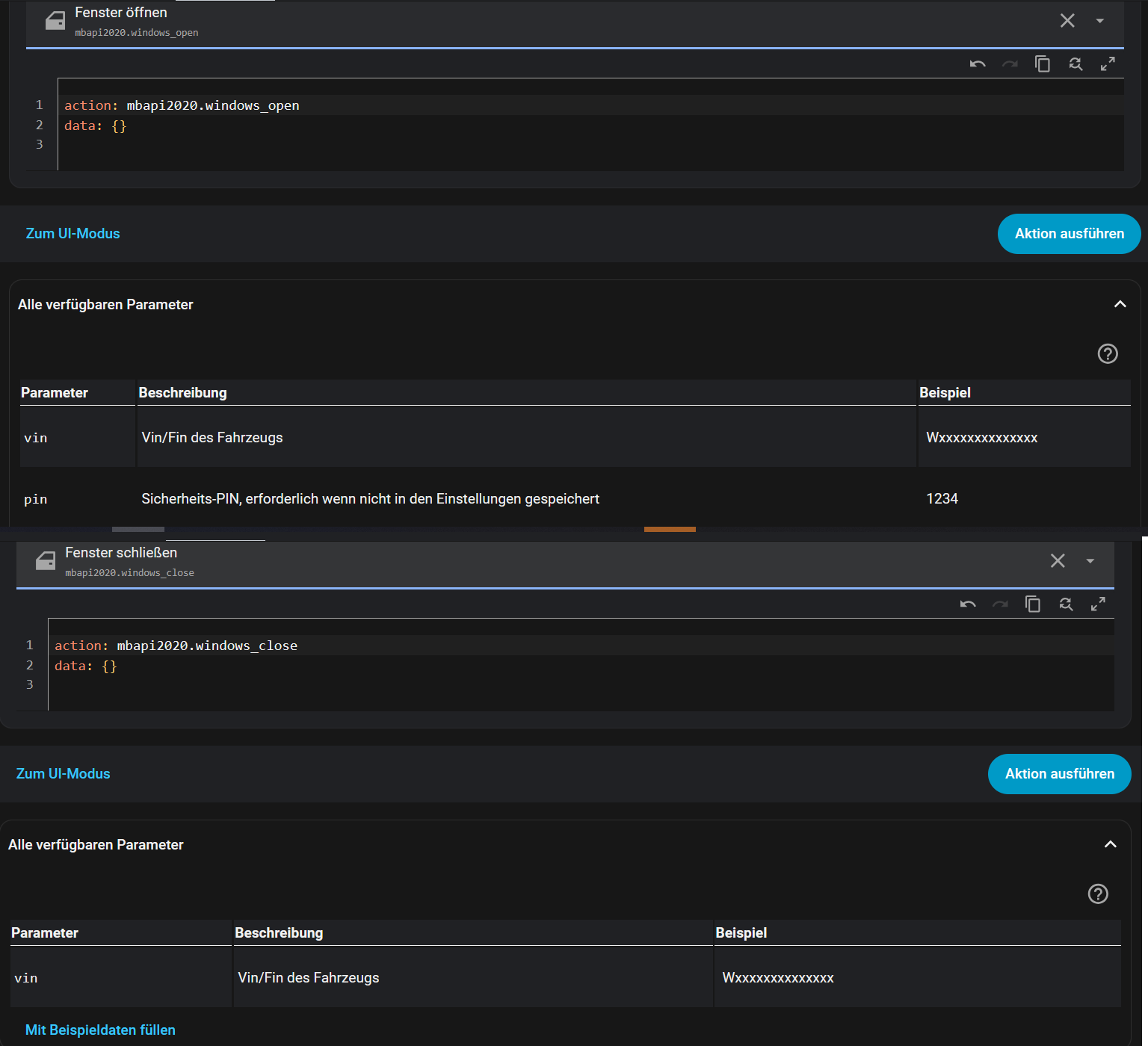1148x1046 pixels.
Task: Copy the windows_open YAML code
Action: pos(1043,64)
